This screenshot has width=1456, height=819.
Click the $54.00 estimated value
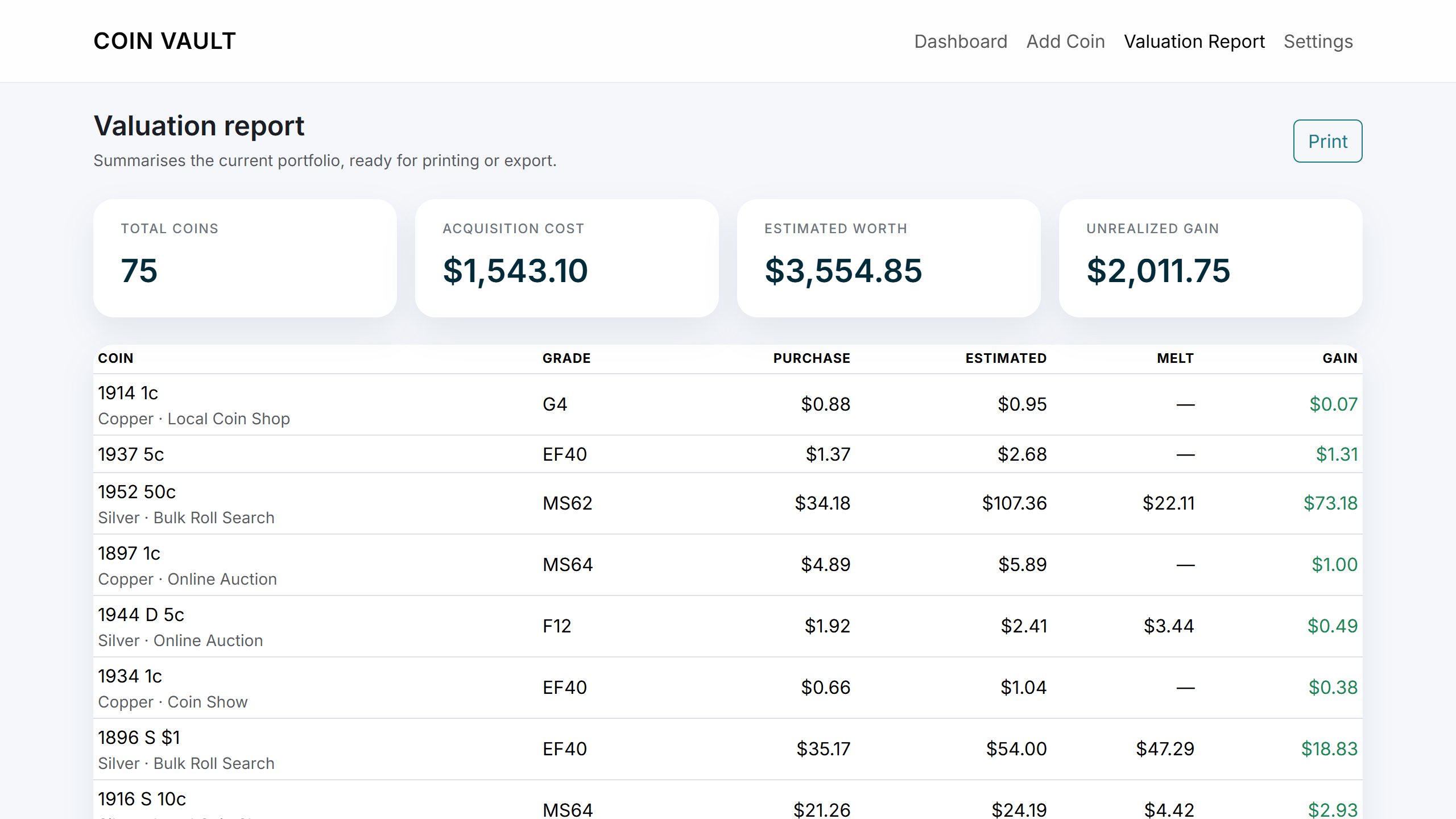tap(1016, 748)
